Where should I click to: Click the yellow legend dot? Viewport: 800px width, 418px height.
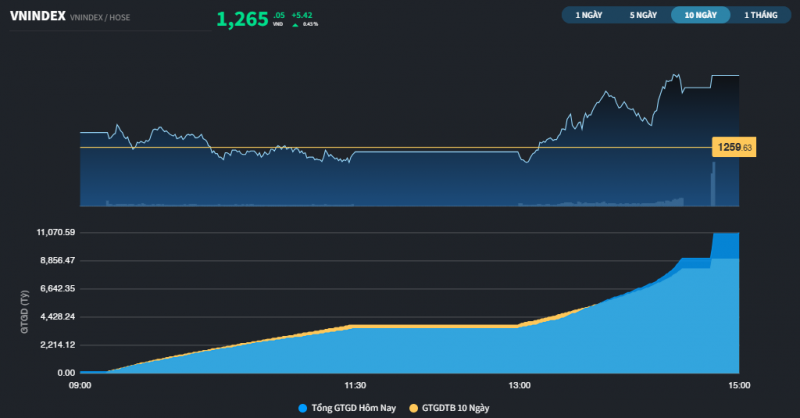click(x=413, y=407)
